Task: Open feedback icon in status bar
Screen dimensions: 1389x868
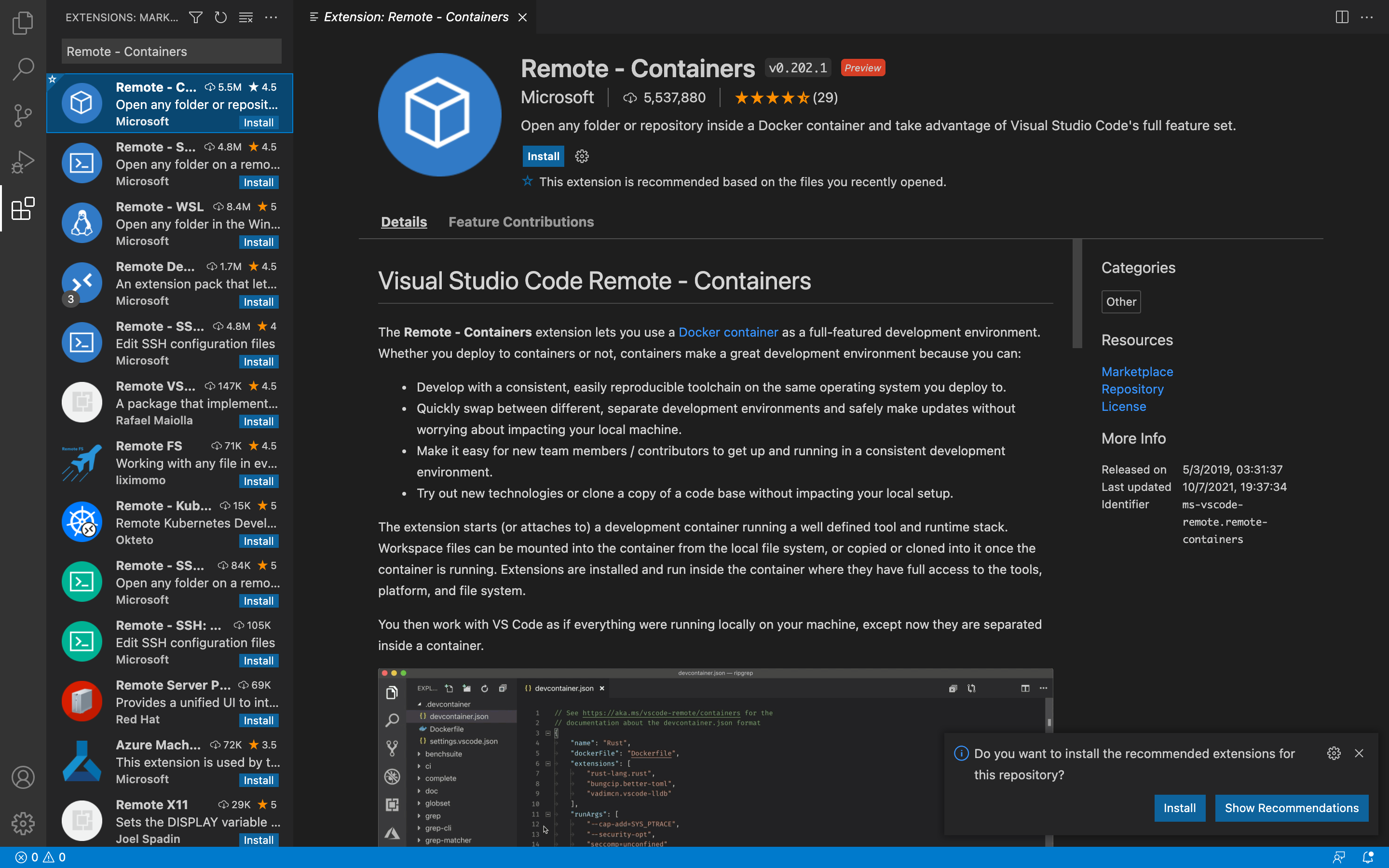Action: coord(1339,857)
